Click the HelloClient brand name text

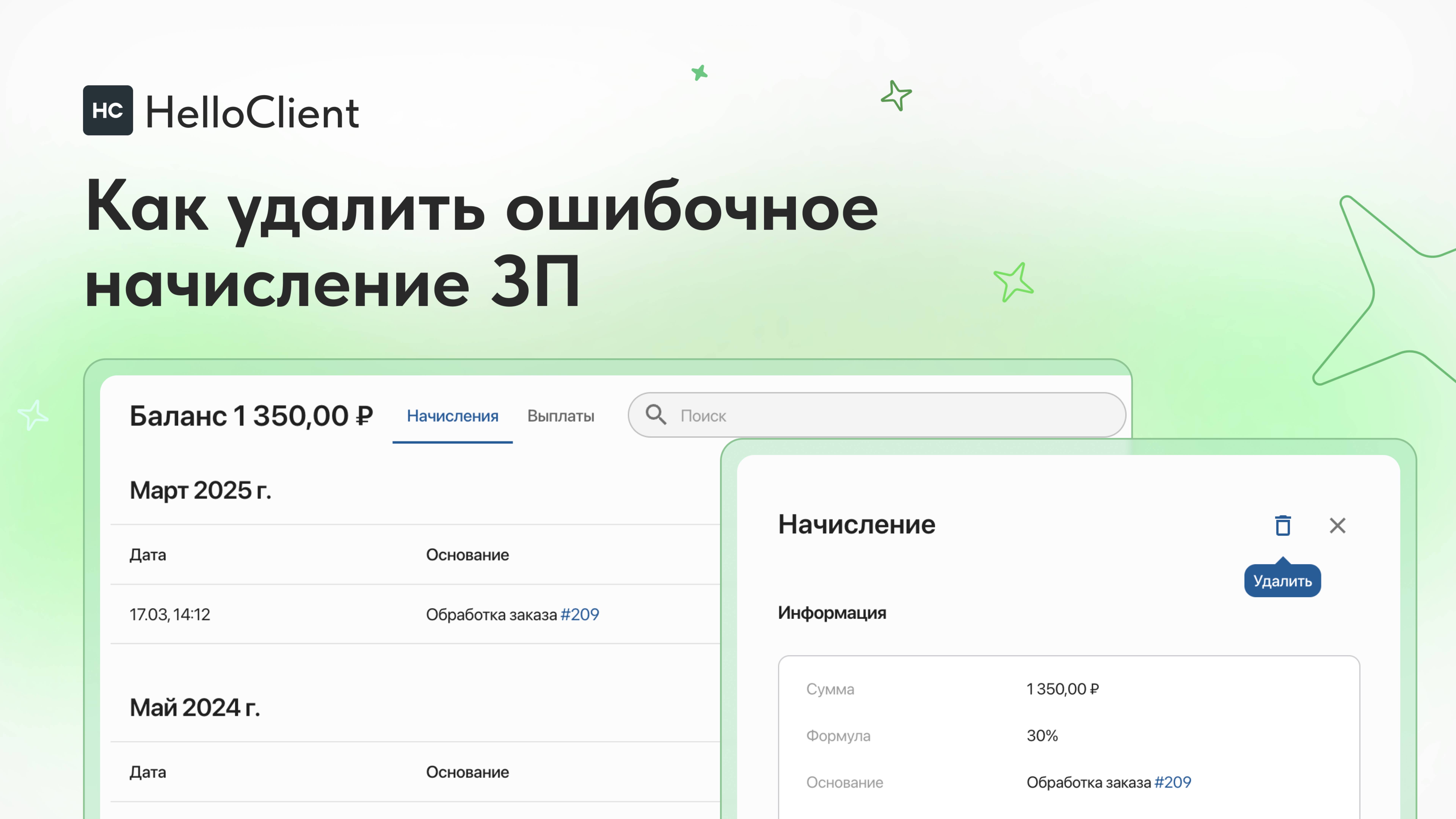click(x=252, y=112)
